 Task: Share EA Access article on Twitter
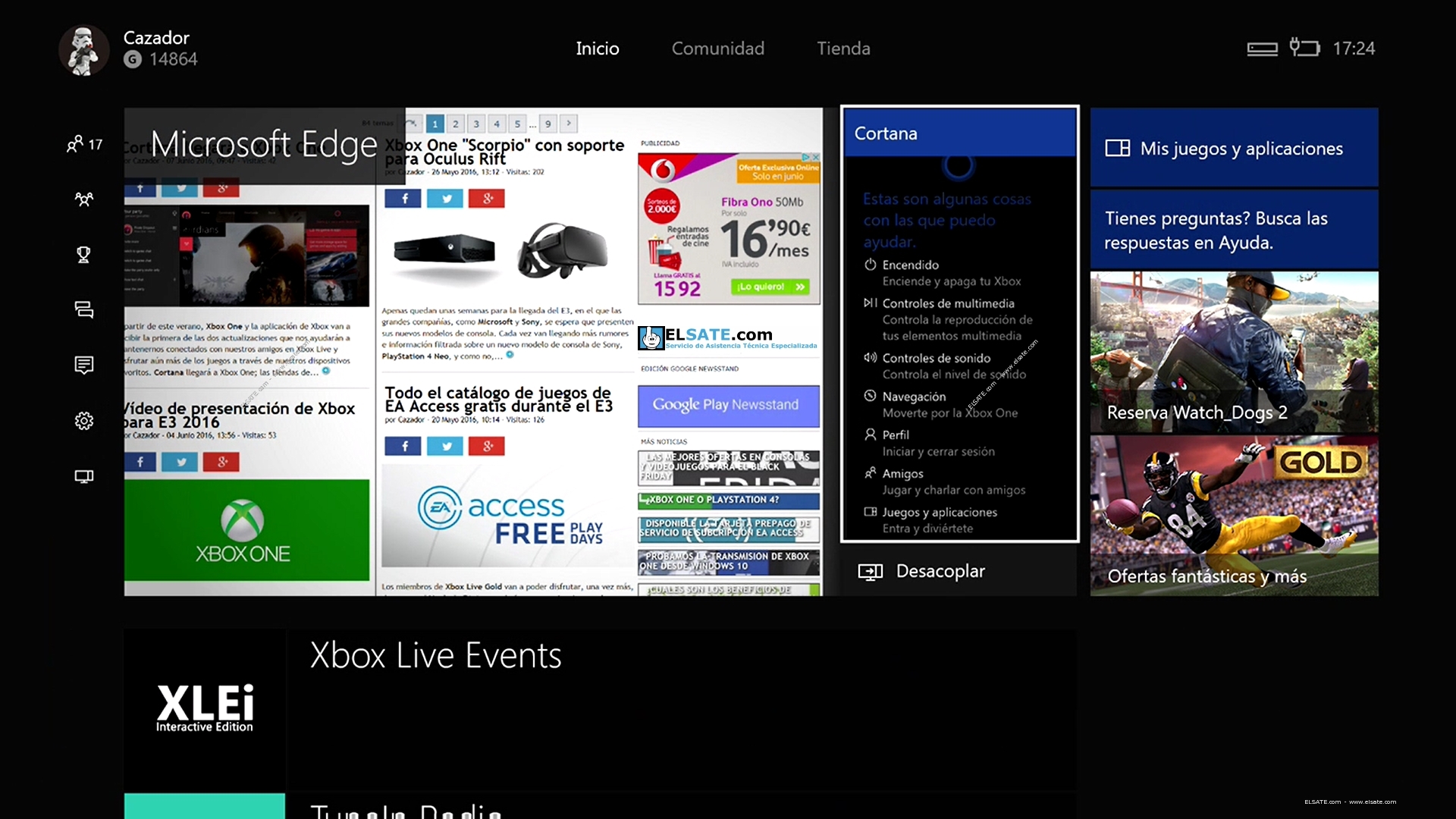tap(445, 446)
